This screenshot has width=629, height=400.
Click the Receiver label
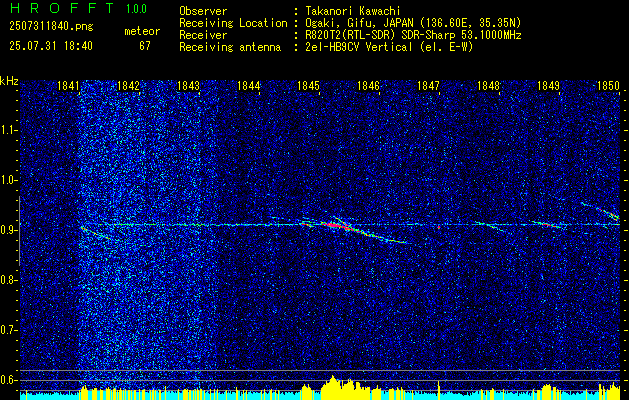coord(203,35)
